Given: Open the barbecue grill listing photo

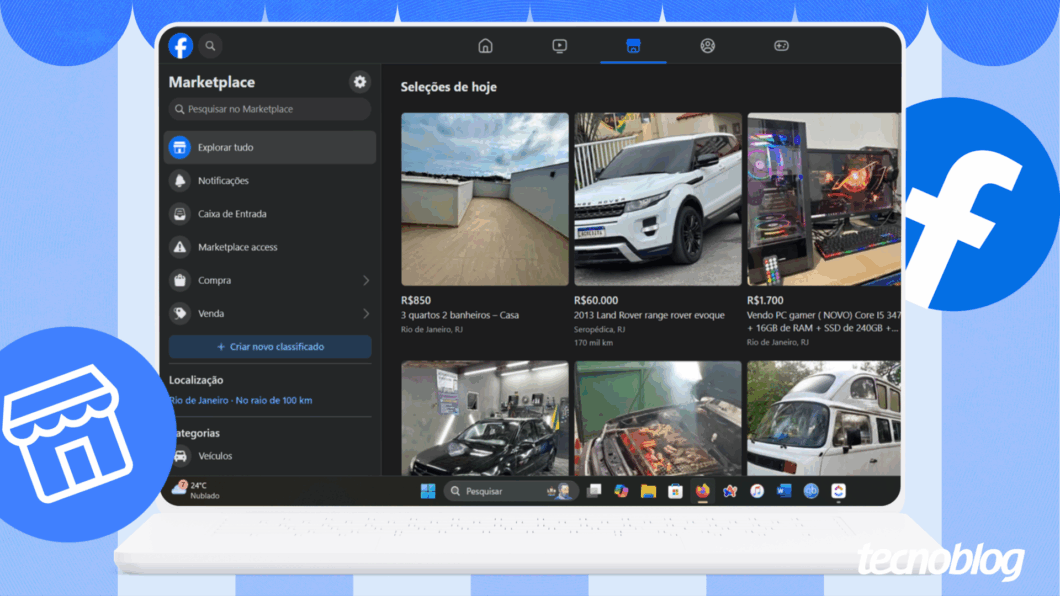Looking at the screenshot, I should tap(658, 418).
